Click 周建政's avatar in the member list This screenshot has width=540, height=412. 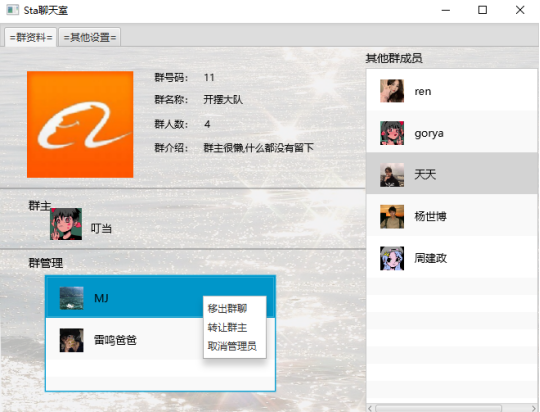(392, 258)
